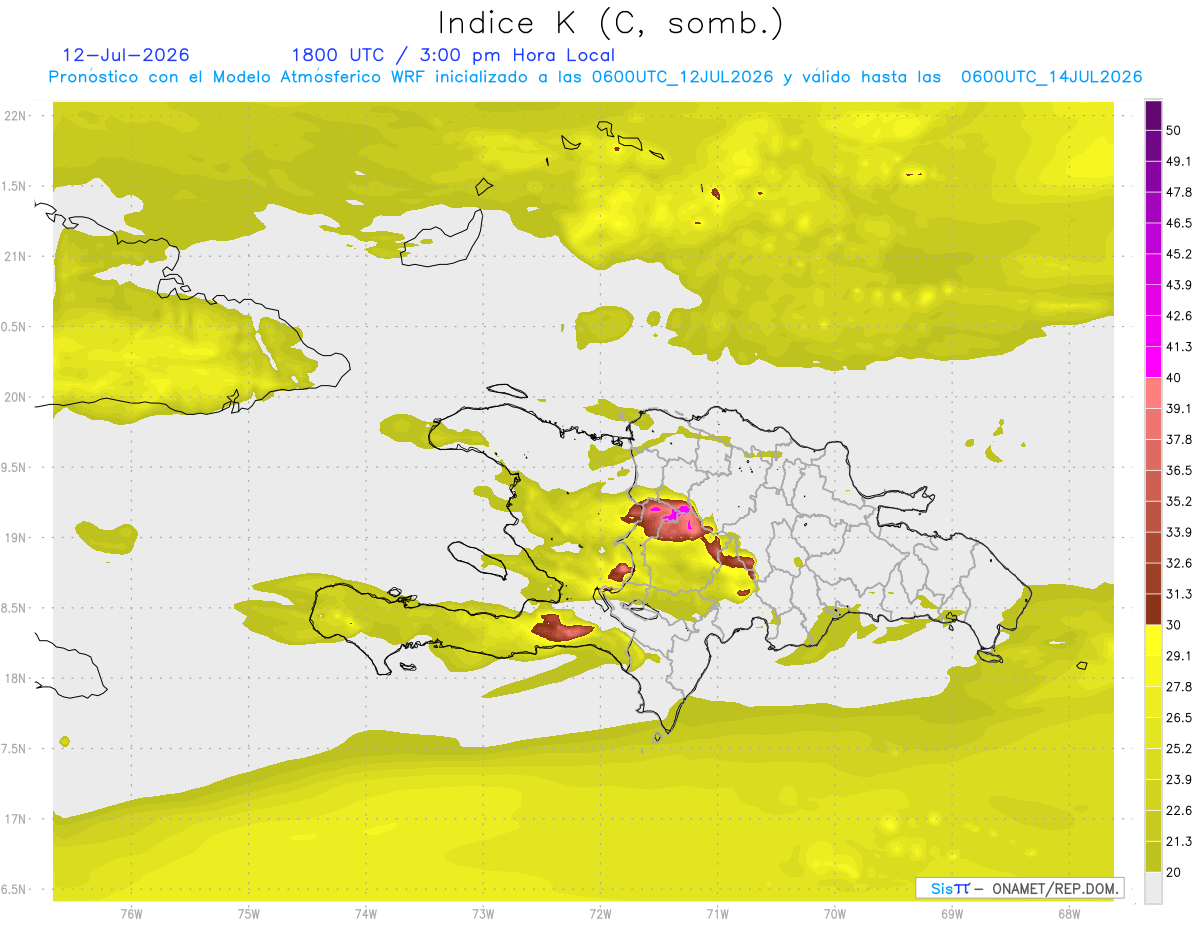
Task: Click the '22N' latitude label
Action: pyautogui.click(x=17, y=115)
